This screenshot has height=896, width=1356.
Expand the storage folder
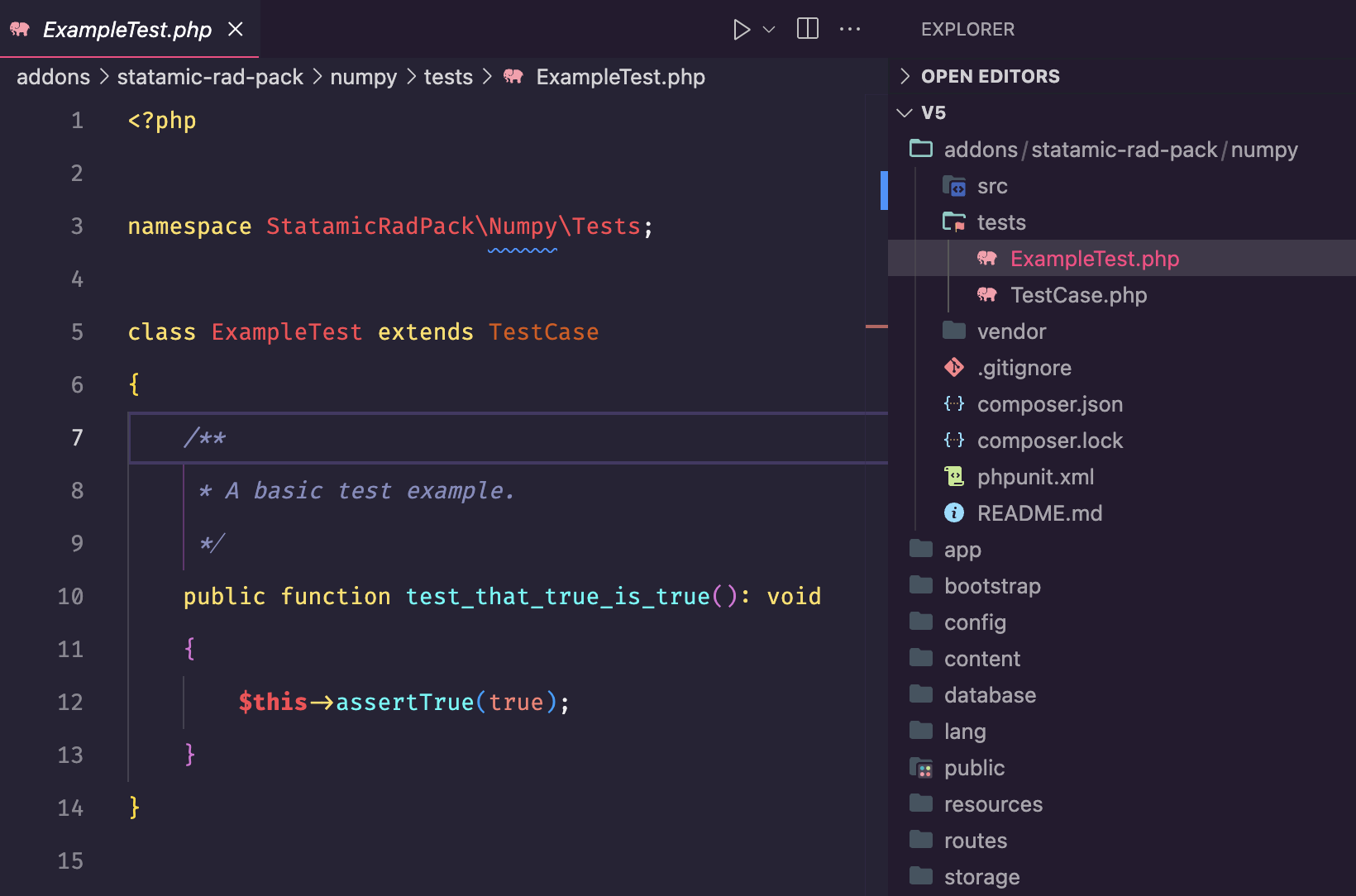click(1122, 876)
